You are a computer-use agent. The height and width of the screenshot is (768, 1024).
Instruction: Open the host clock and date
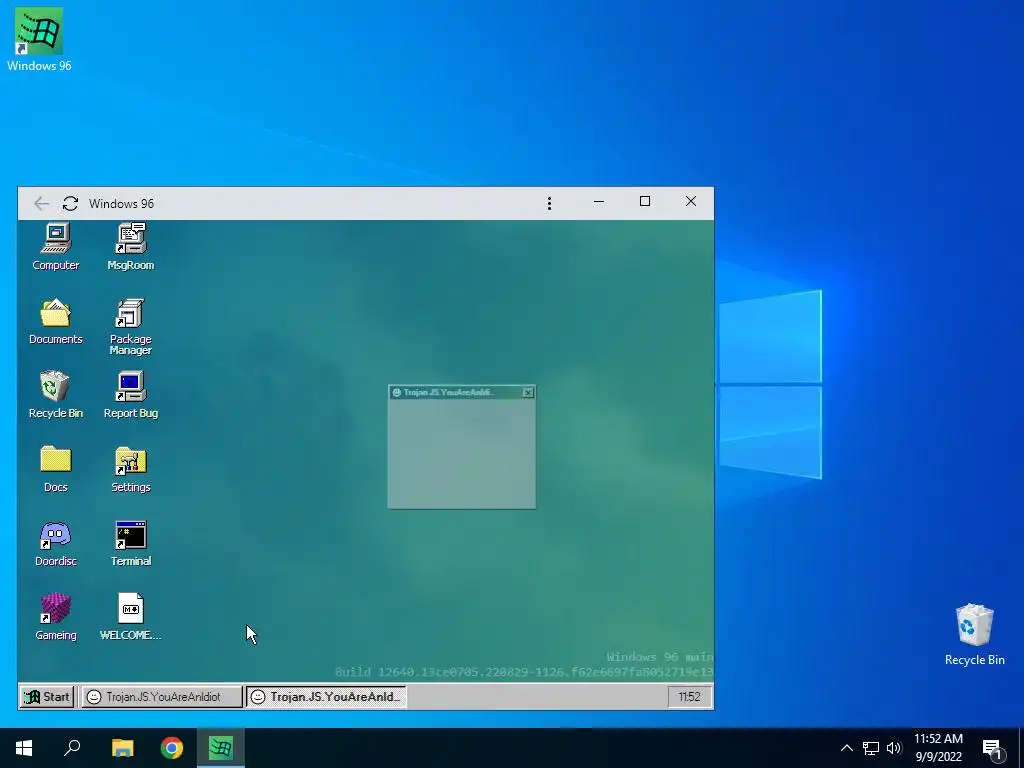coord(938,748)
